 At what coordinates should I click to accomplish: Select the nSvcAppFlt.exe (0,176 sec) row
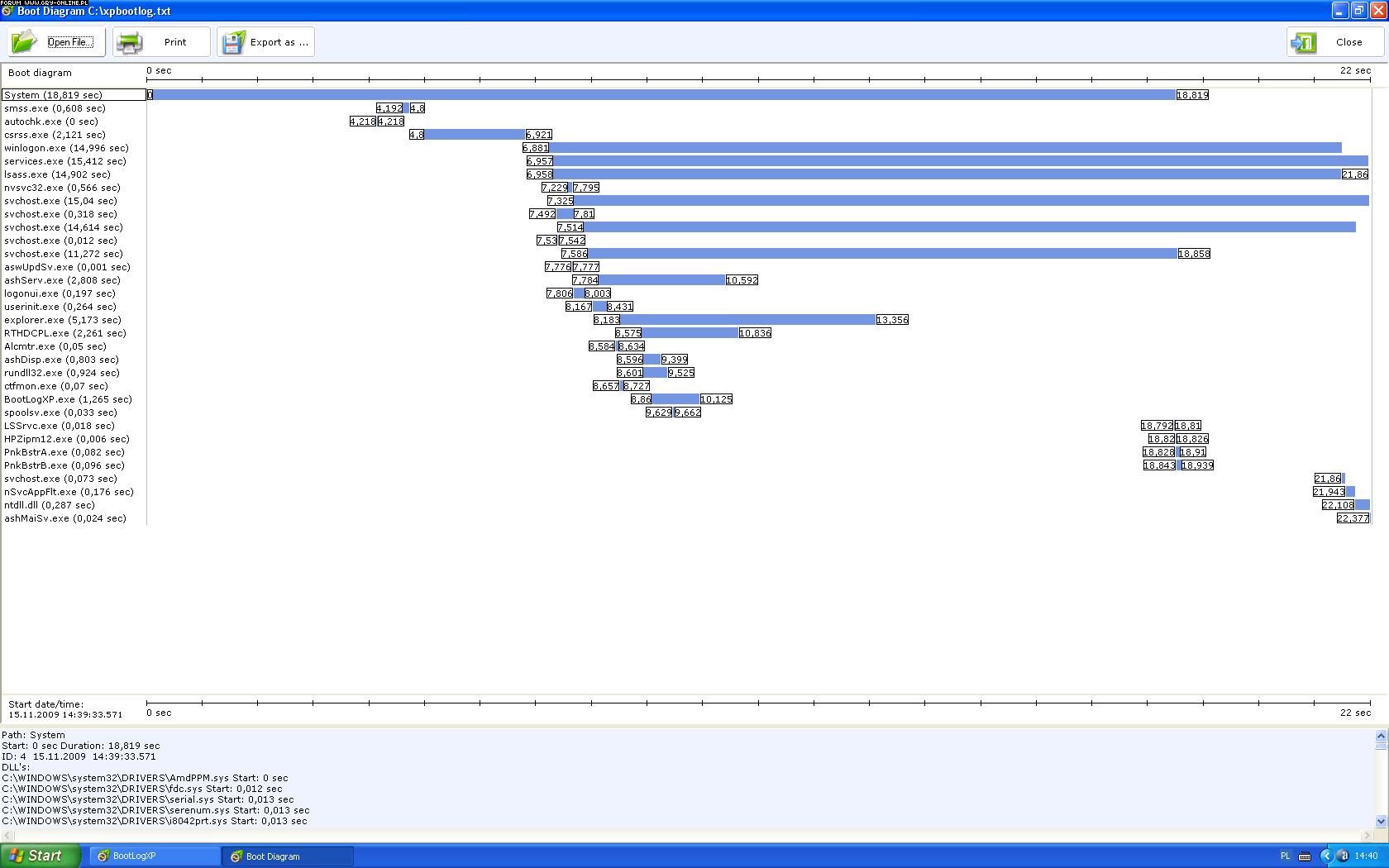(x=69, y=492)
